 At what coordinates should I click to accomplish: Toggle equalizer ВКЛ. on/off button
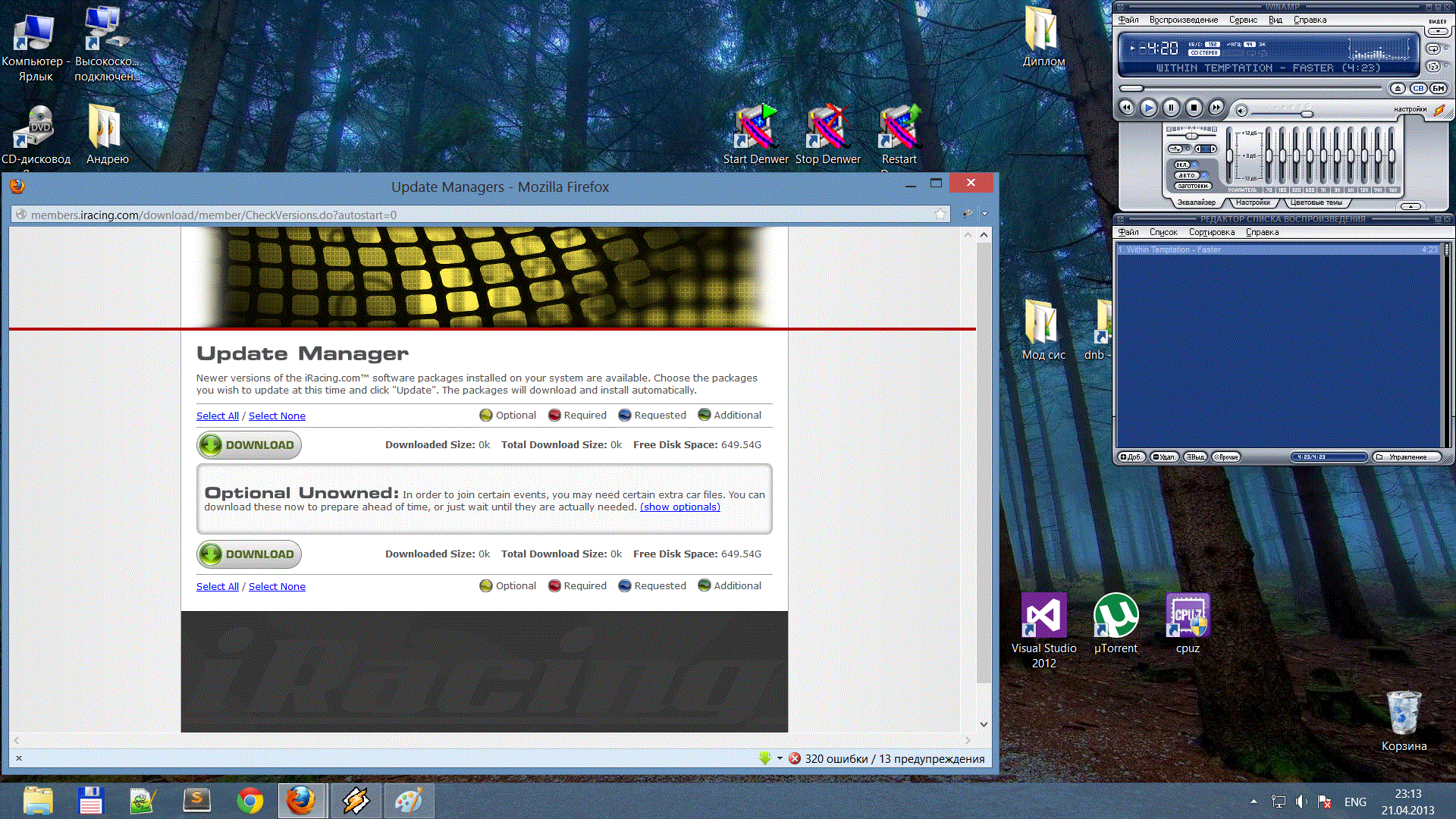(1181, 165)
